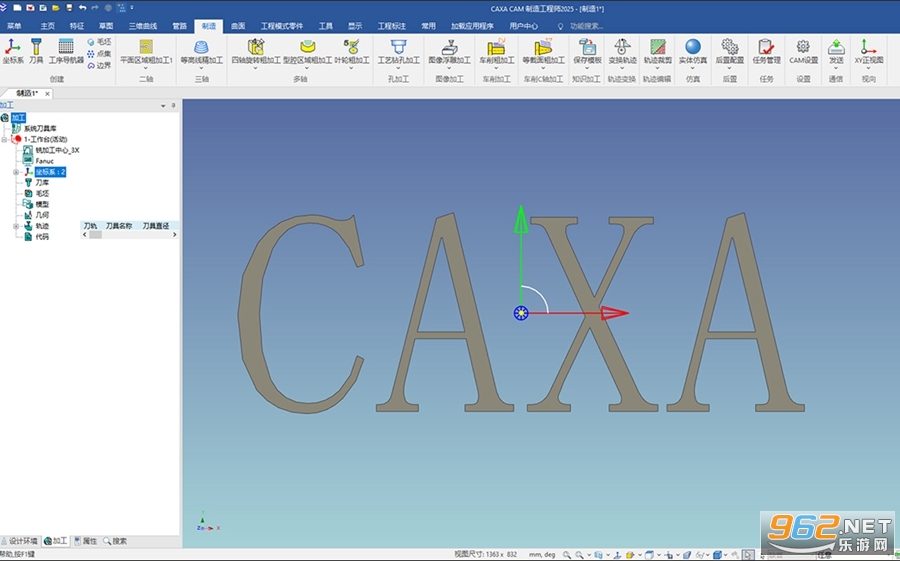Open the 刀具 tool icon
Viewport: 900px width, 561px height.
point(36,51)
